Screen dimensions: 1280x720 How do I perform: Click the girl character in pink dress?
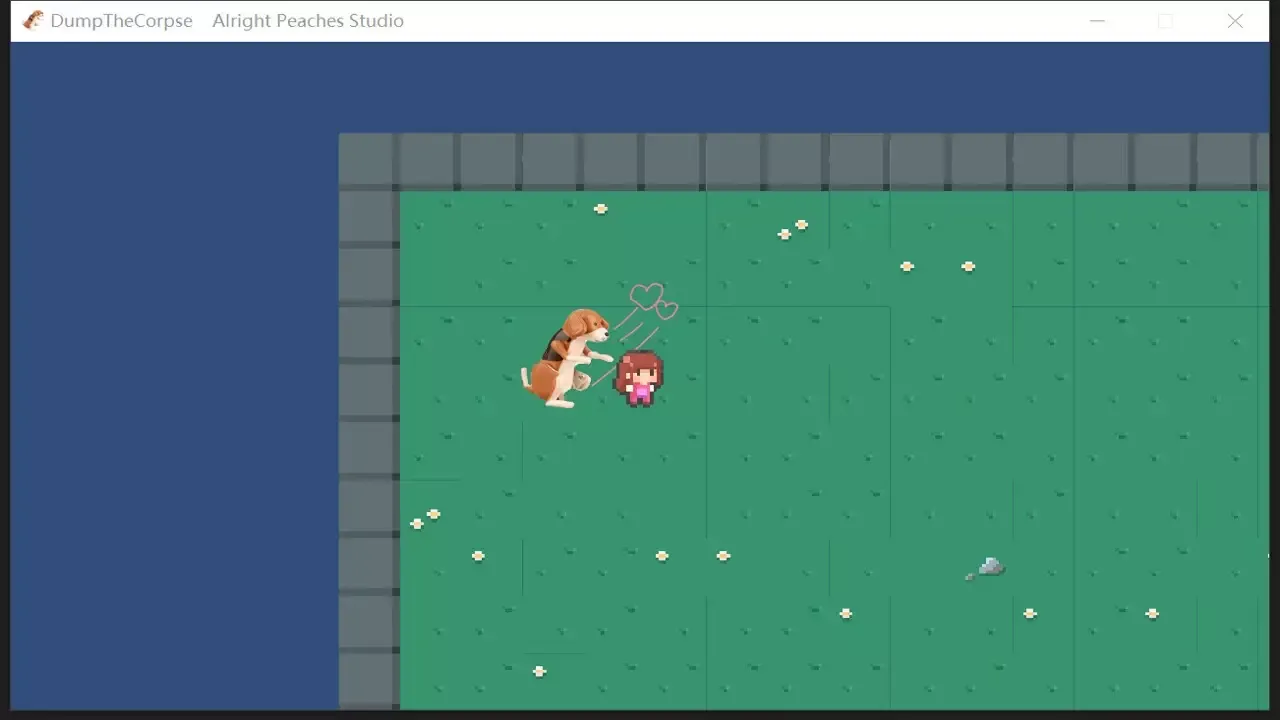[x=639, y=378]
